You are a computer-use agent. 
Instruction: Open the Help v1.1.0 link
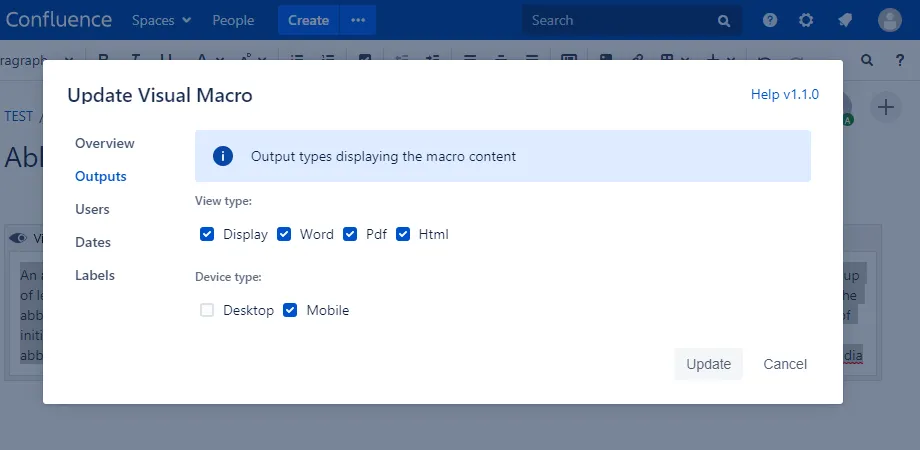coord(784,94)
